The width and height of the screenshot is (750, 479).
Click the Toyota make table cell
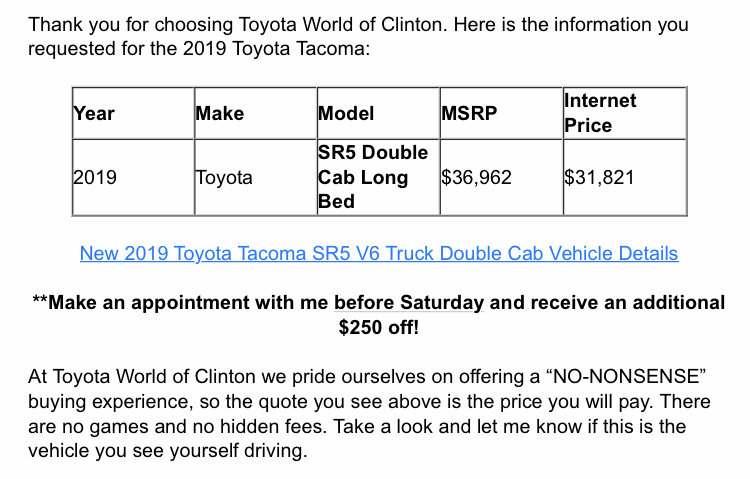pos(256,178)
